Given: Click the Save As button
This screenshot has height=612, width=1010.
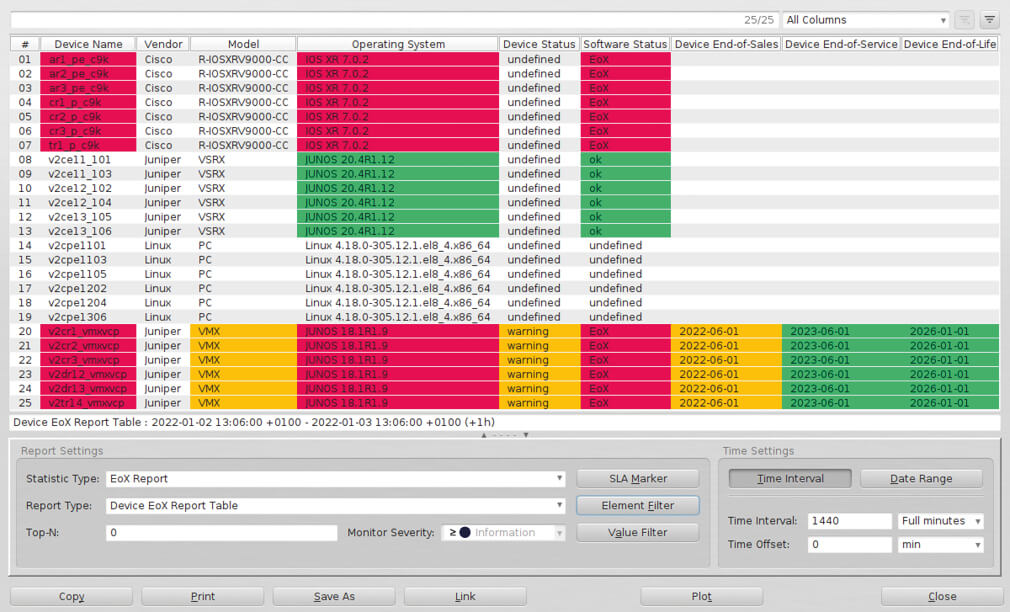Looking at the screenshot, I should point(334,597).
